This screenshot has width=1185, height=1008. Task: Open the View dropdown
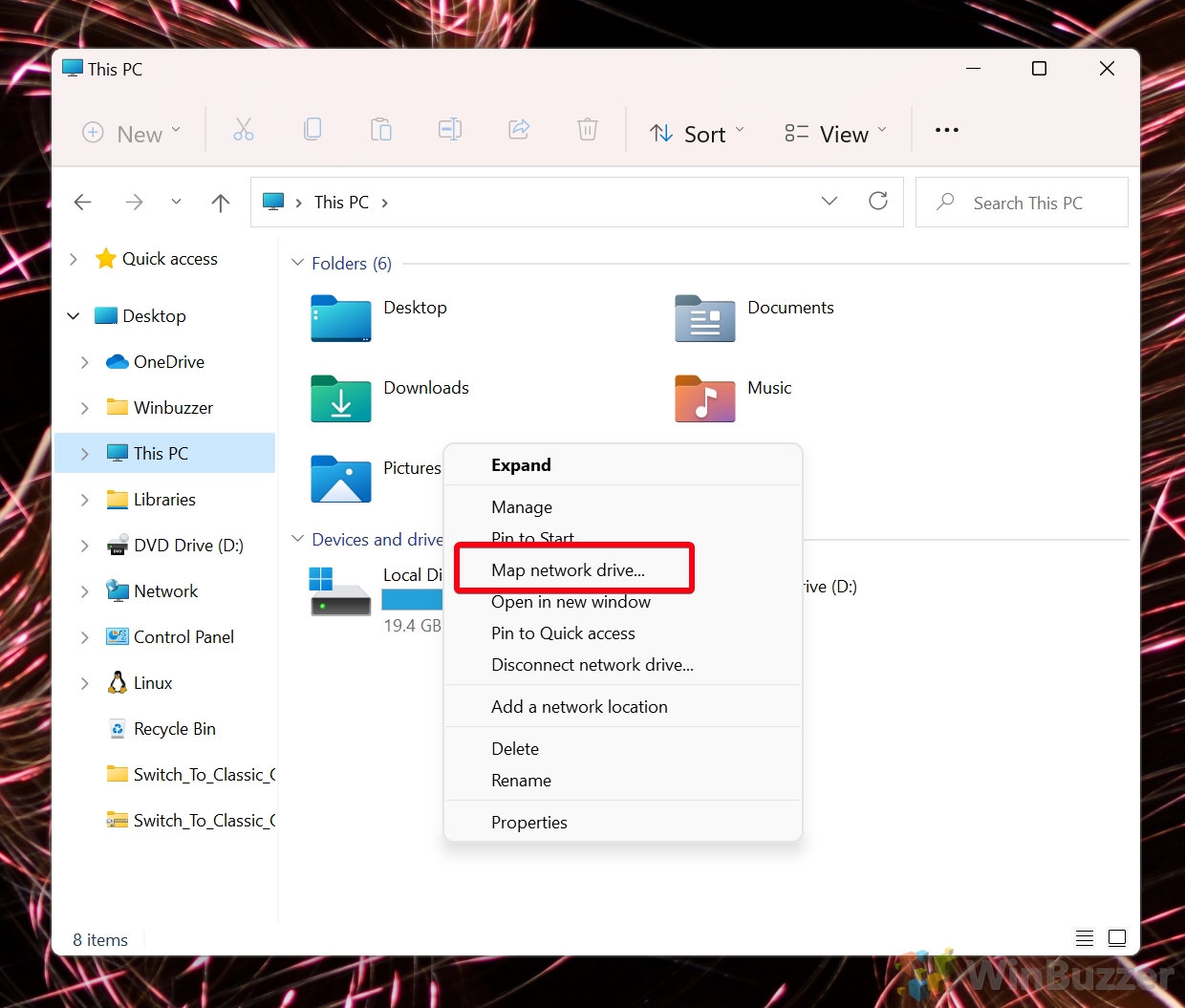pyautogui.click(x=836, y=134)
